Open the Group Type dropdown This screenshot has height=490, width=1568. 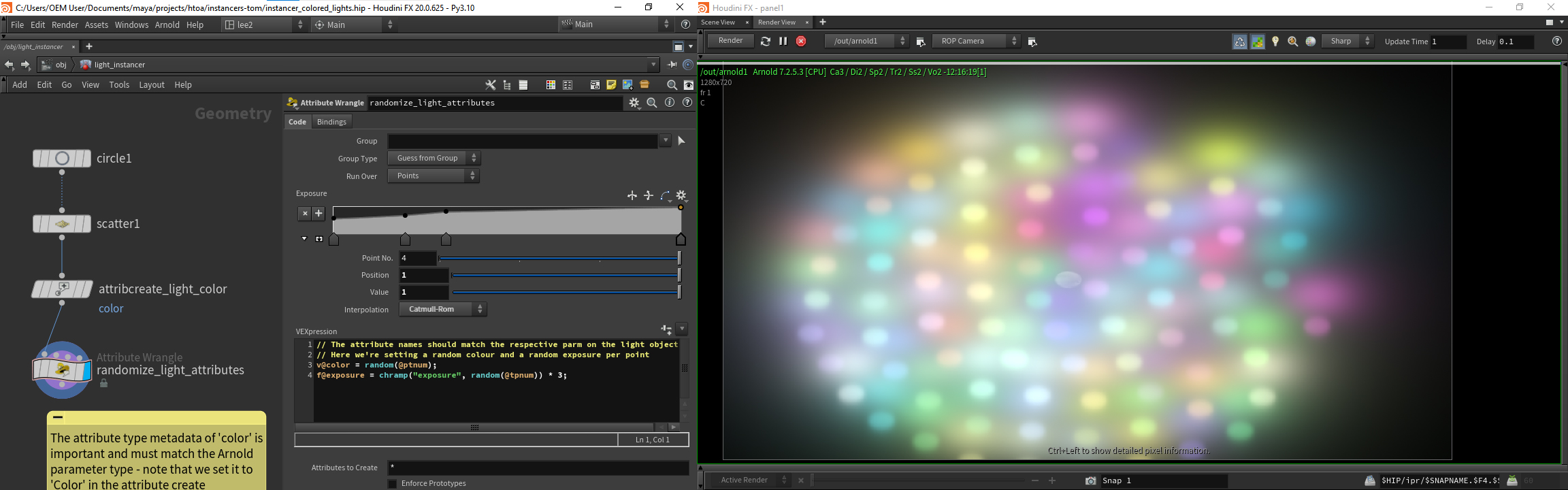pyautogui.click(x=434, y=158)
